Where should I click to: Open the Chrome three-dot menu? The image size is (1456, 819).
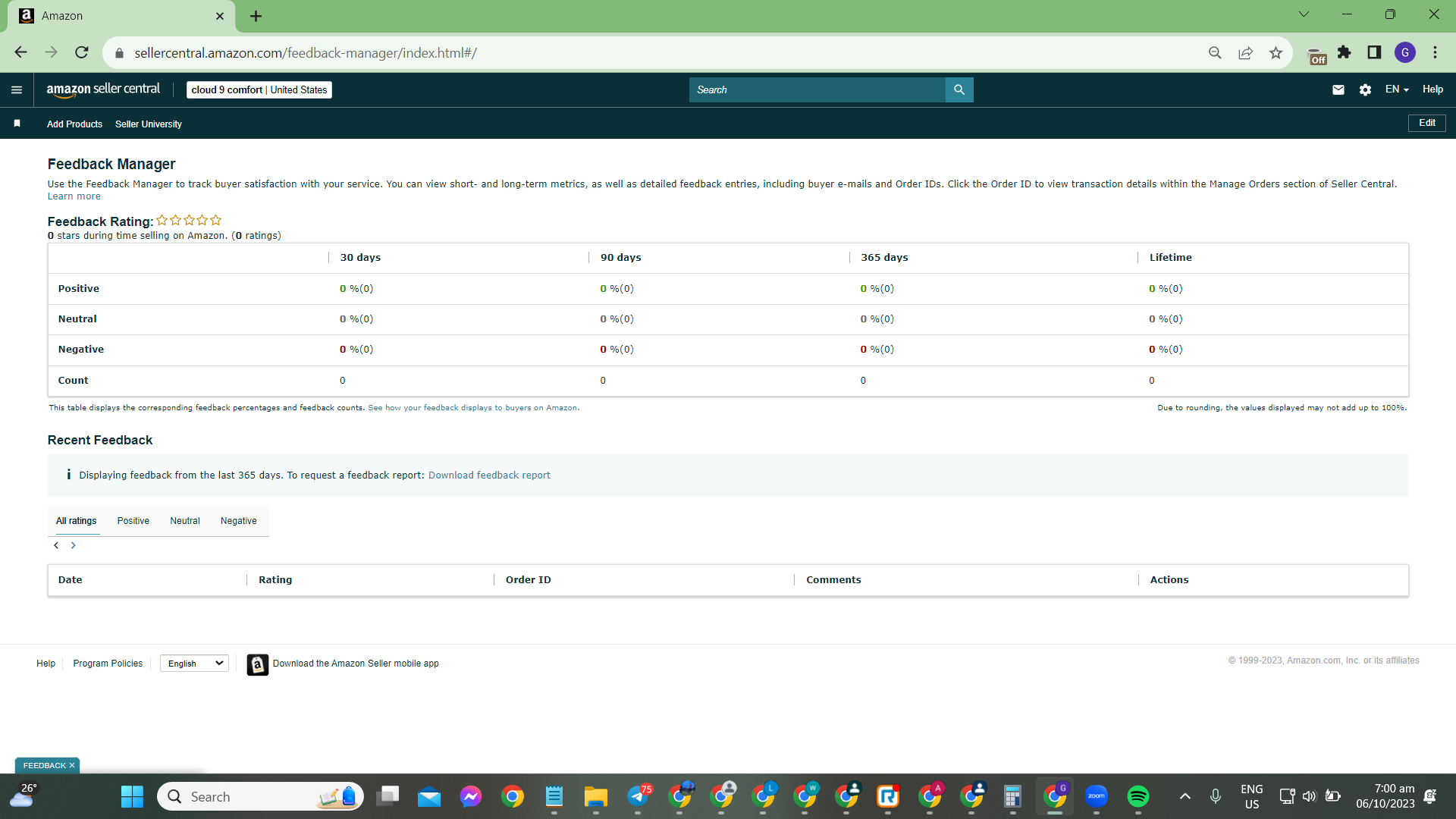pyautogui.click(x=1435, y=52)
